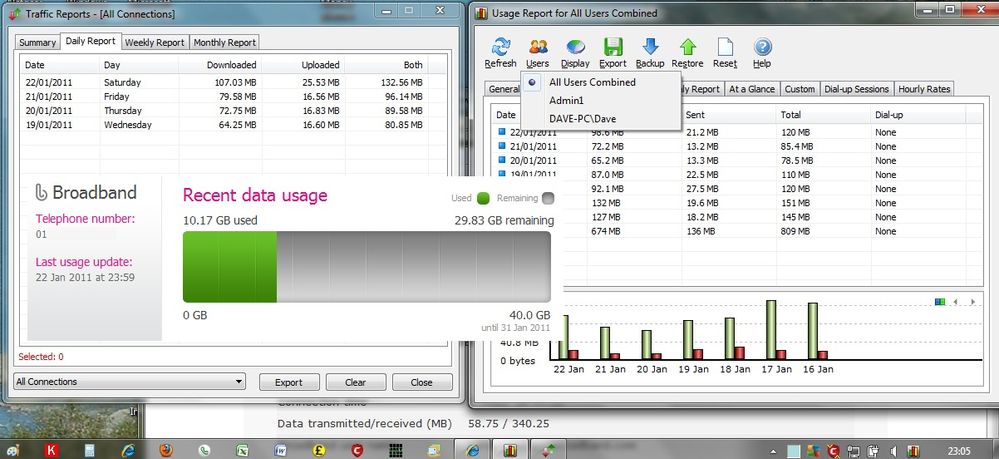Click the graph's right arrow icon

coord(973,302)
